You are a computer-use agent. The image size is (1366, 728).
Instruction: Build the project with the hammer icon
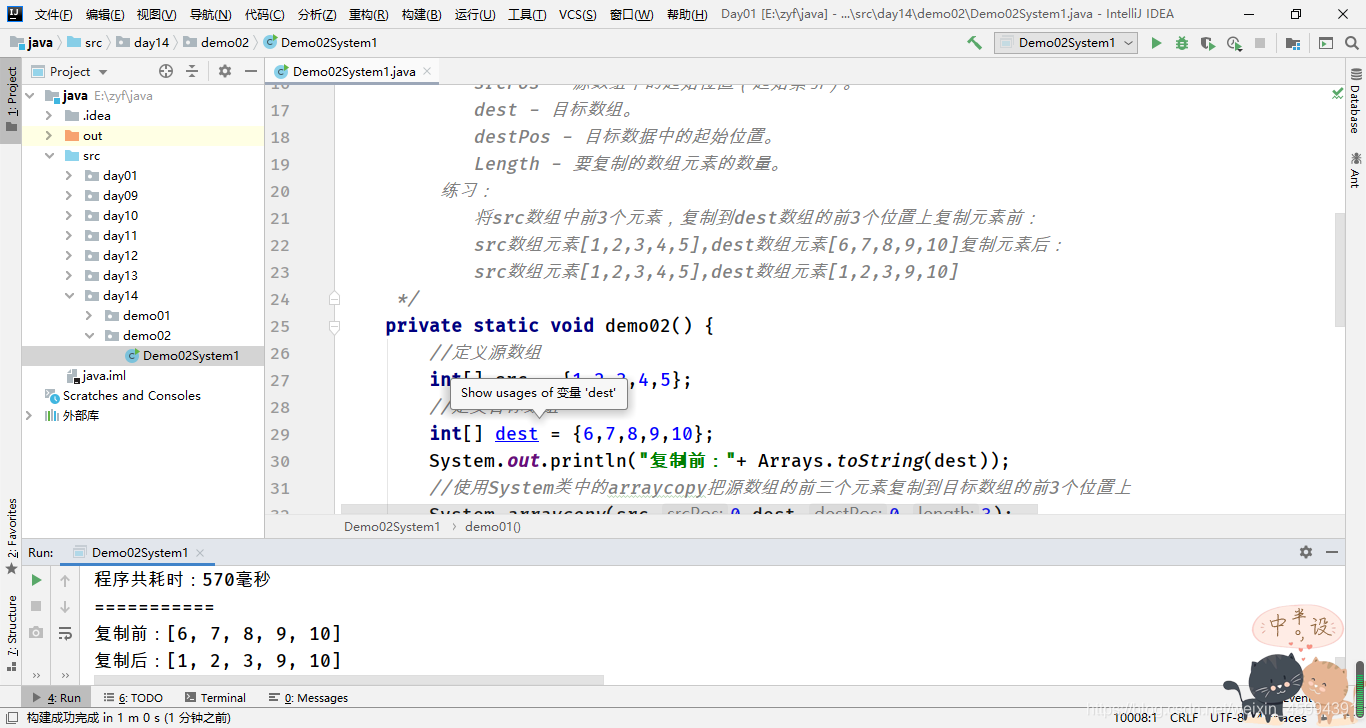coord(974,43)
